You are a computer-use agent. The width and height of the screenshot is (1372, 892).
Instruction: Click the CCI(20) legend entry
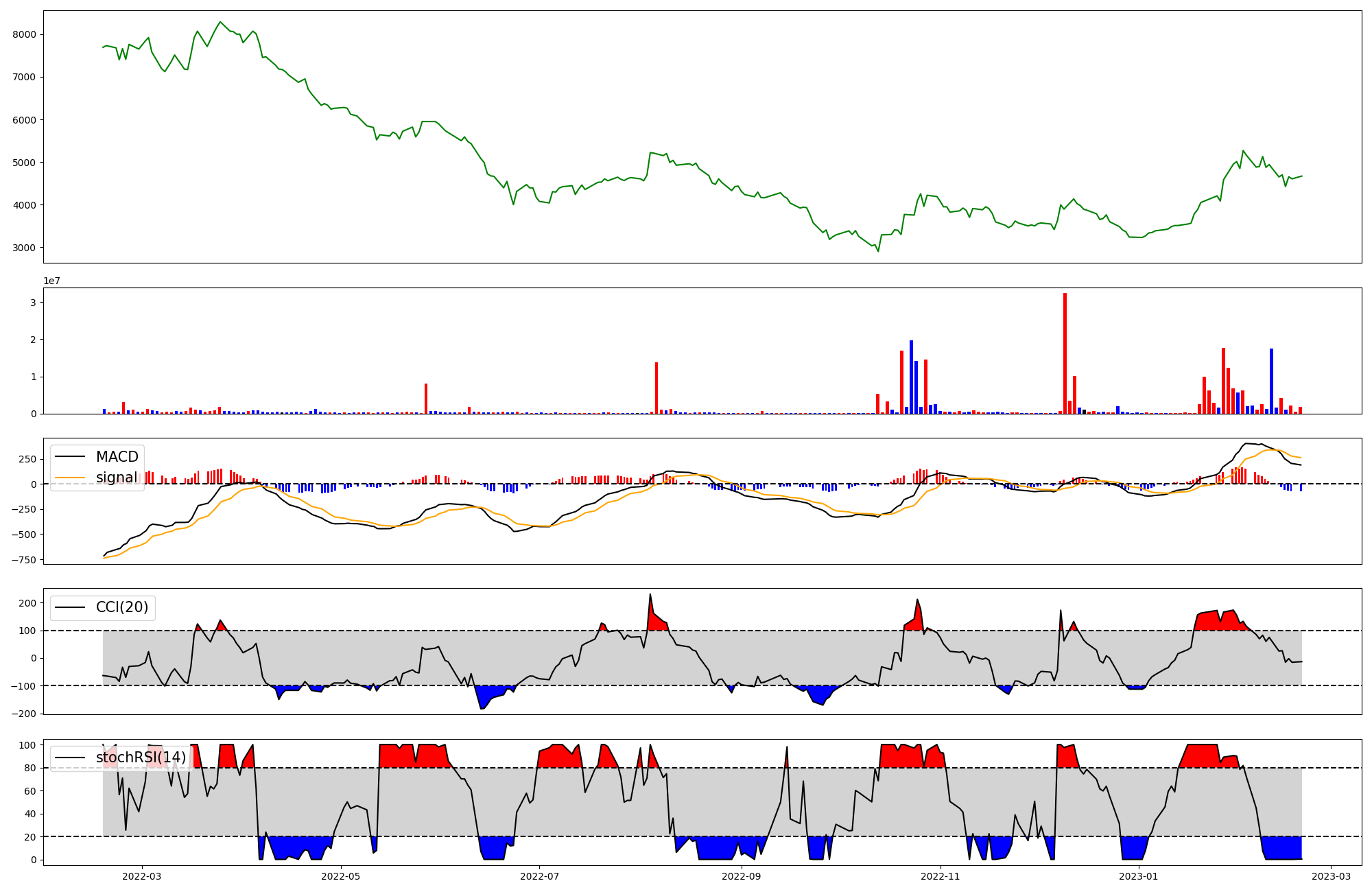(121, 607)
